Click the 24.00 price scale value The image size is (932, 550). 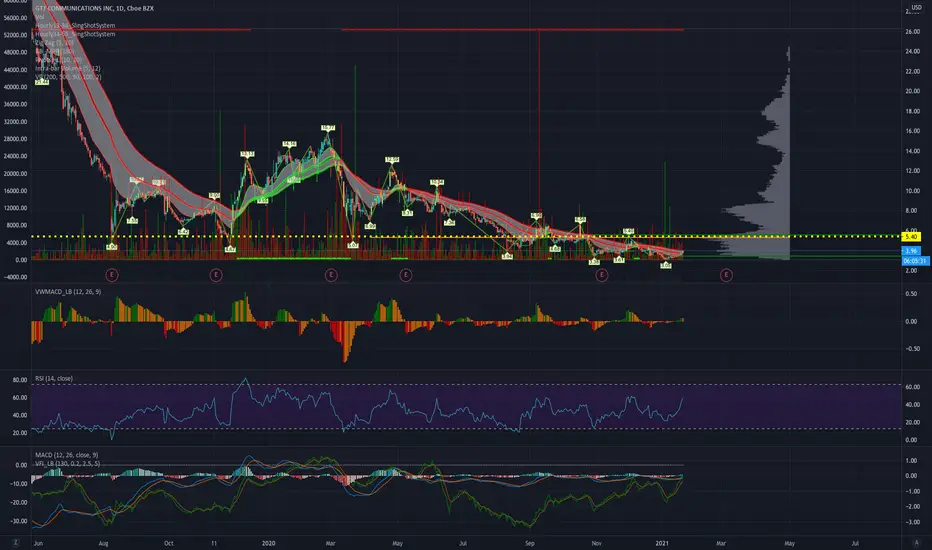(x=913, y=52)
